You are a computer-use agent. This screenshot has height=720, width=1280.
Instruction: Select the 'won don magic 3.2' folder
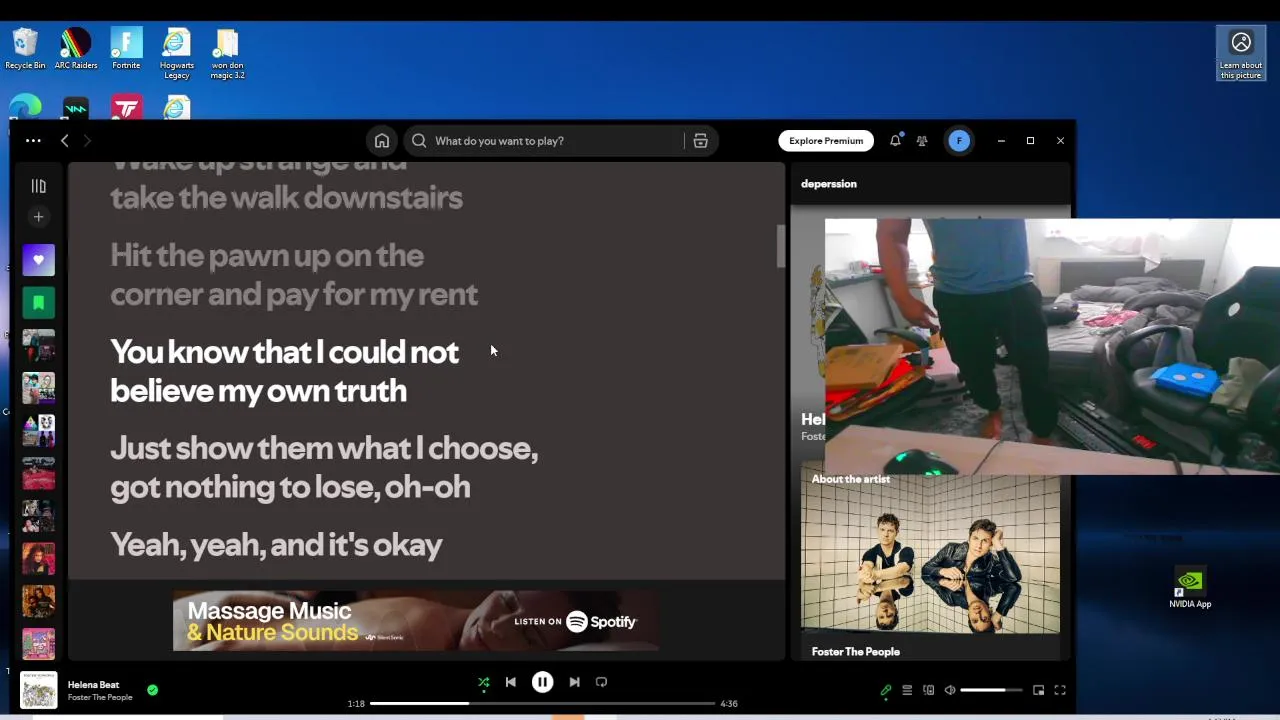coord(227,54)
